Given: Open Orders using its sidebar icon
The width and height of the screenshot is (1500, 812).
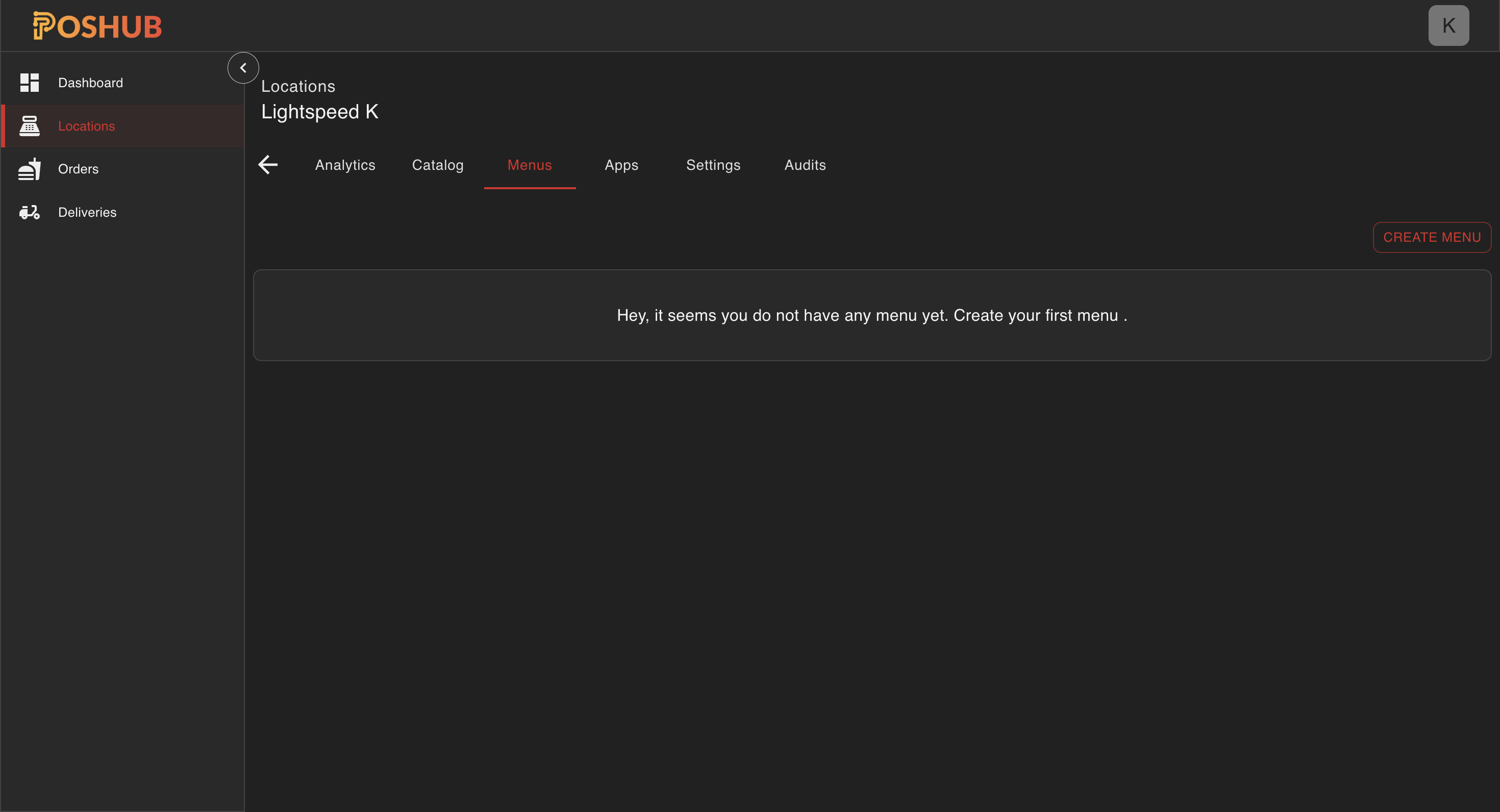Looking at the screenshot, I should (x=30, y=169).
